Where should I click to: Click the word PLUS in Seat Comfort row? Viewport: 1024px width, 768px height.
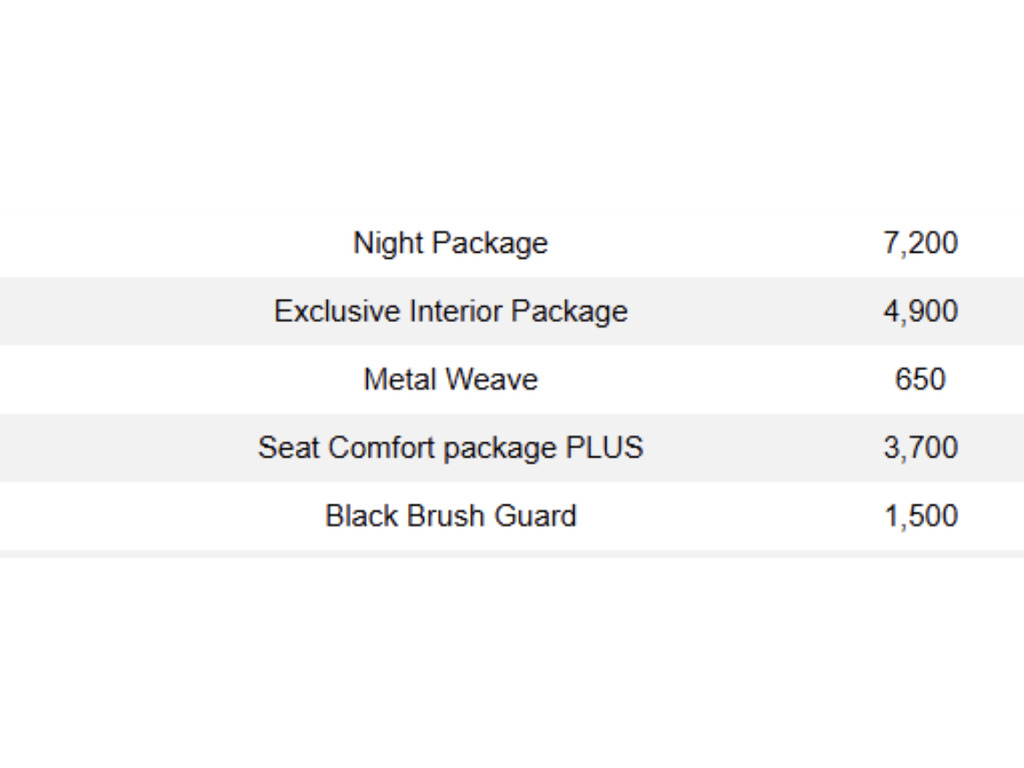(x=604, y=447)
